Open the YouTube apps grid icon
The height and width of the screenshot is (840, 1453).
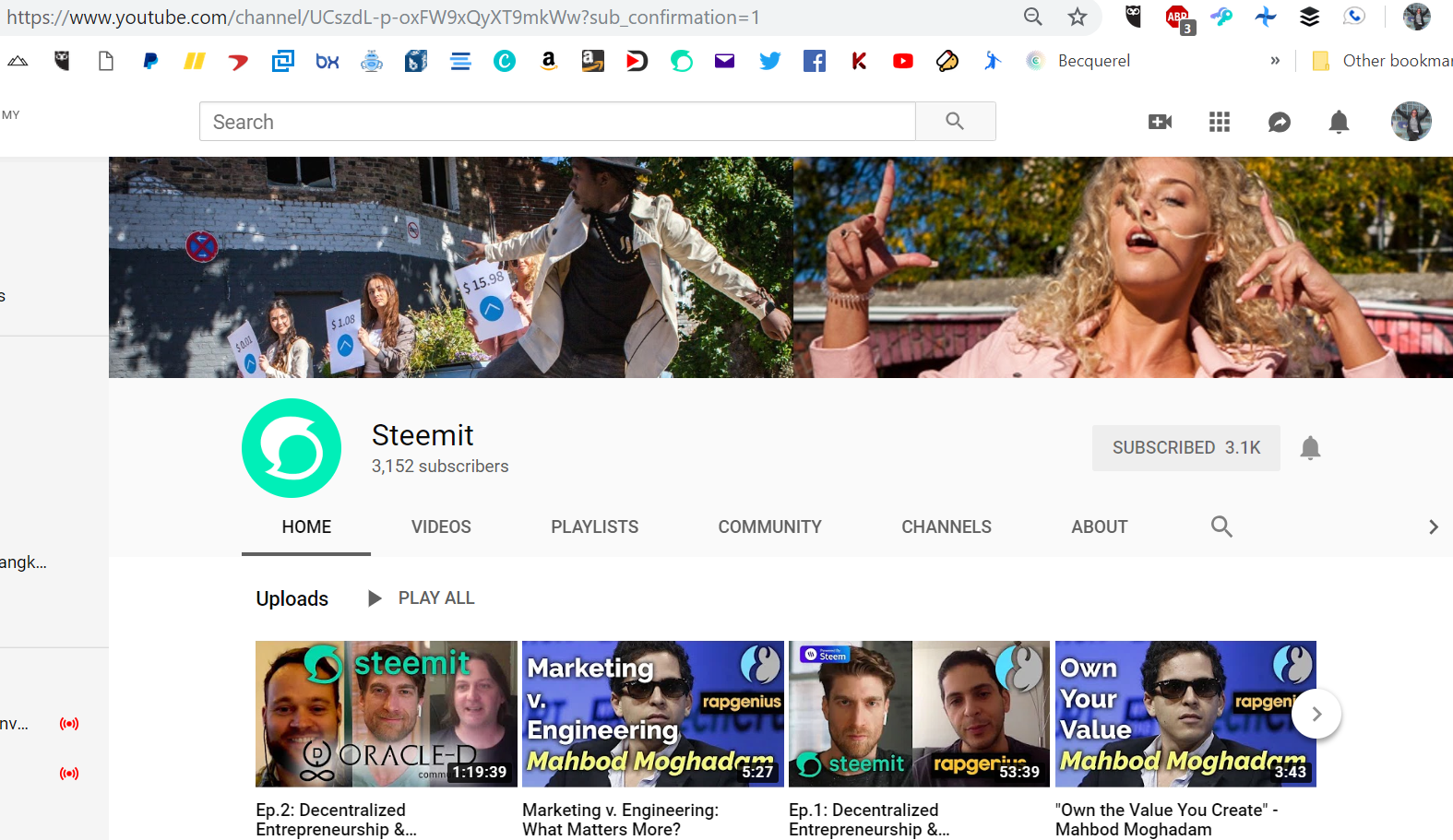point(1220,122)
